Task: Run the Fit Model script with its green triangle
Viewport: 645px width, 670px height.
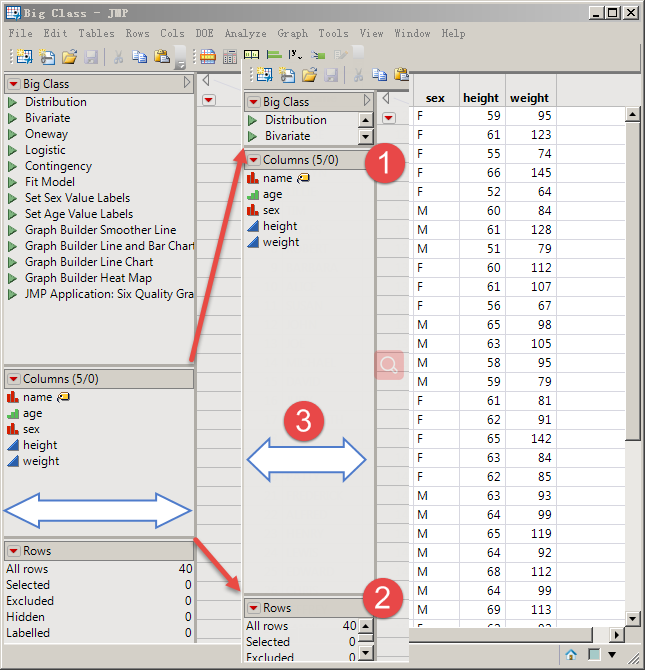Action: click(12, 182)
